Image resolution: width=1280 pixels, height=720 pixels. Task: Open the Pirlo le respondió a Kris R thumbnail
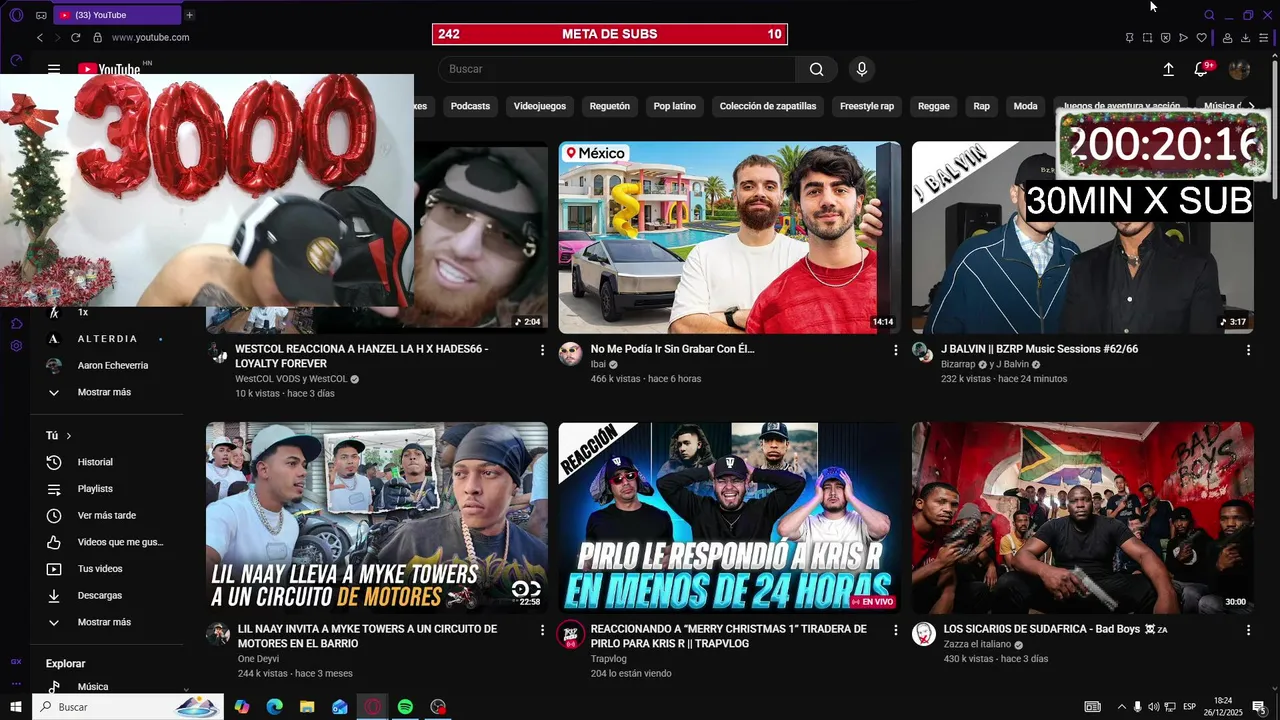pyautogui.click(x=729, y=518)
